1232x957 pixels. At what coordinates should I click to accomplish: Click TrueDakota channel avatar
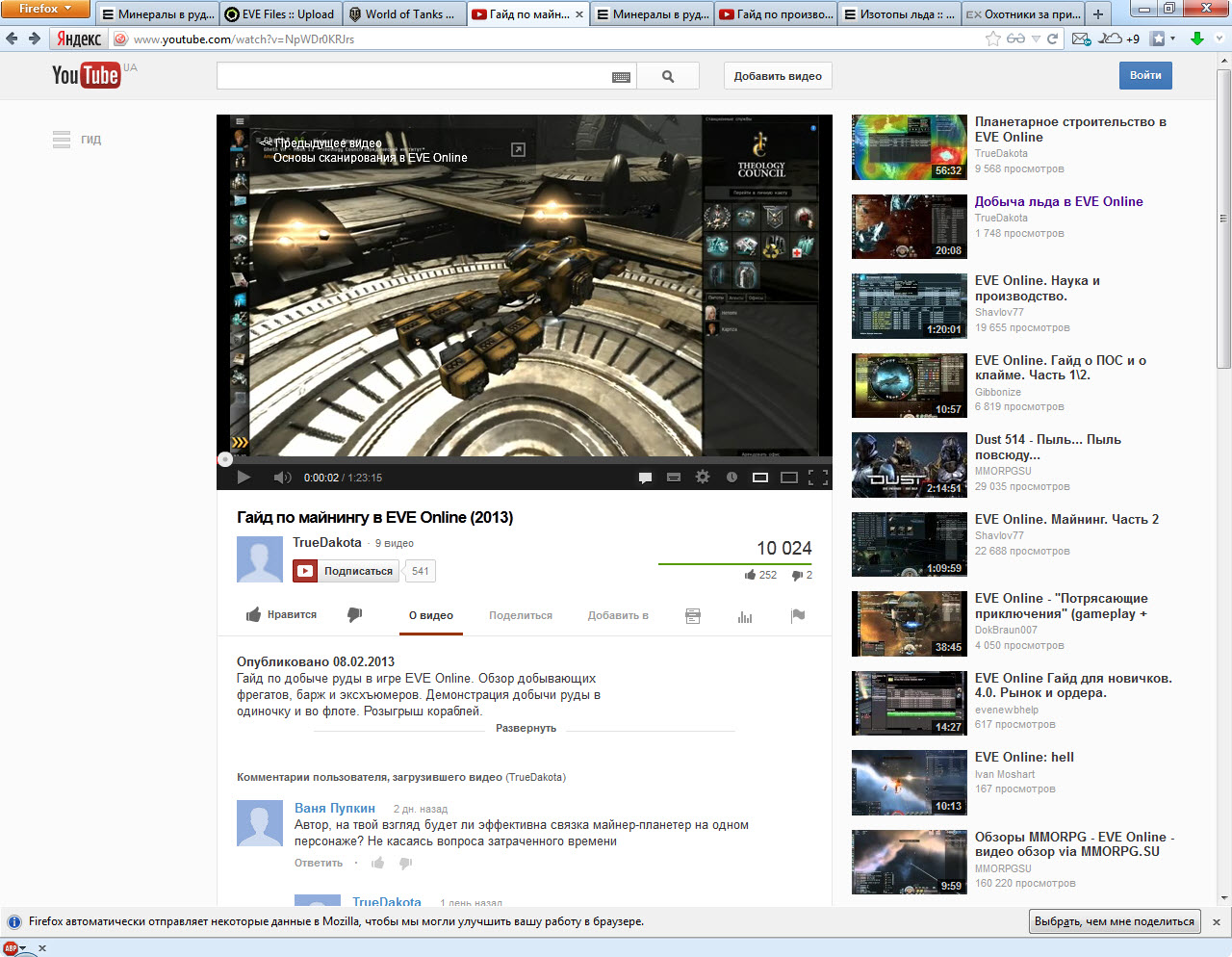(260, 559)
